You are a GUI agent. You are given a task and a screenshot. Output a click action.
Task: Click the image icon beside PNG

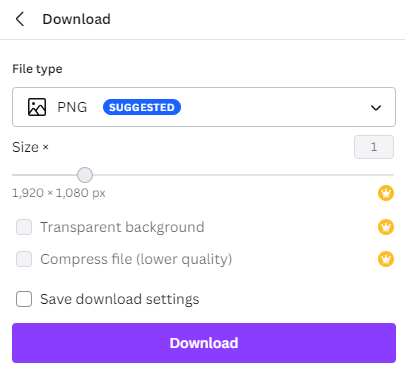pos(37,107)
